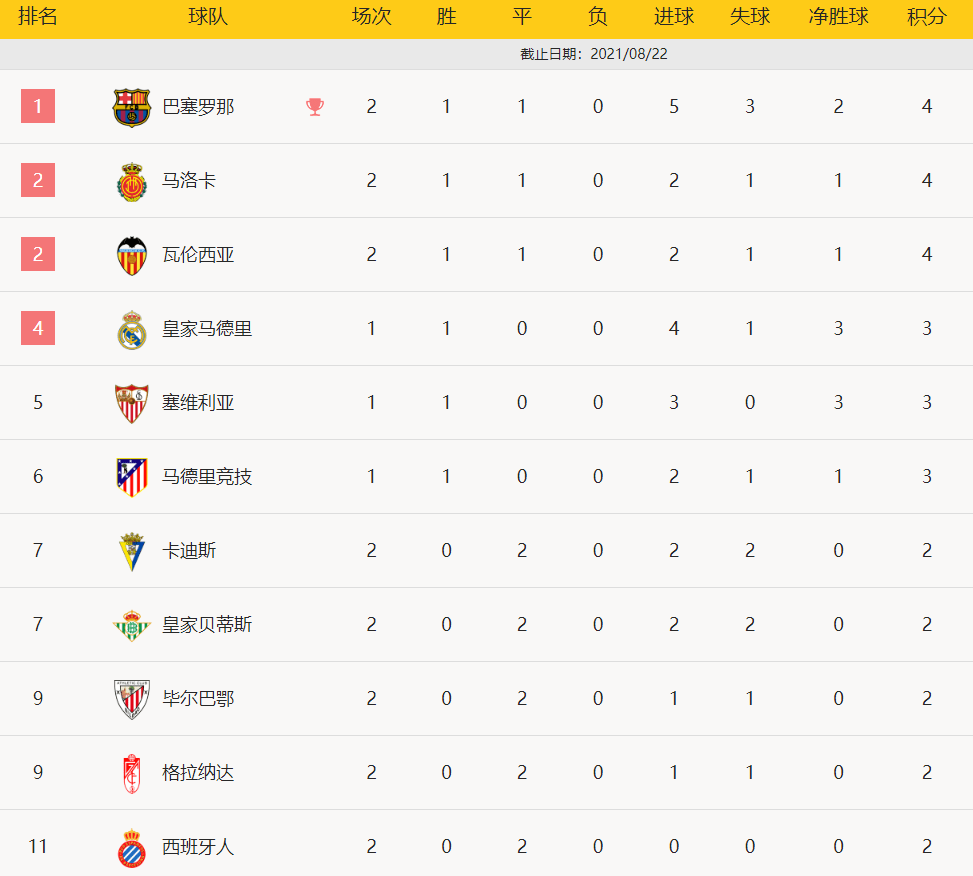Click the Sevilla club crest

[x=131, y=403]
